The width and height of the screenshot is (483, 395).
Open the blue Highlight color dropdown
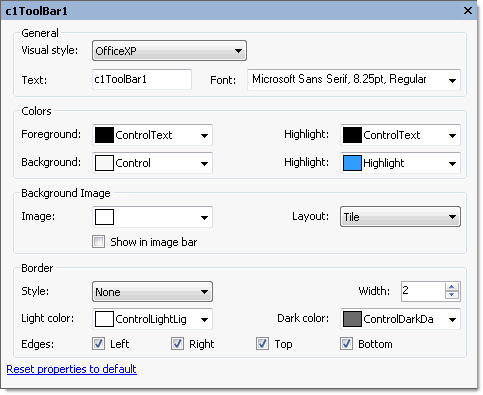pos(452,163)
